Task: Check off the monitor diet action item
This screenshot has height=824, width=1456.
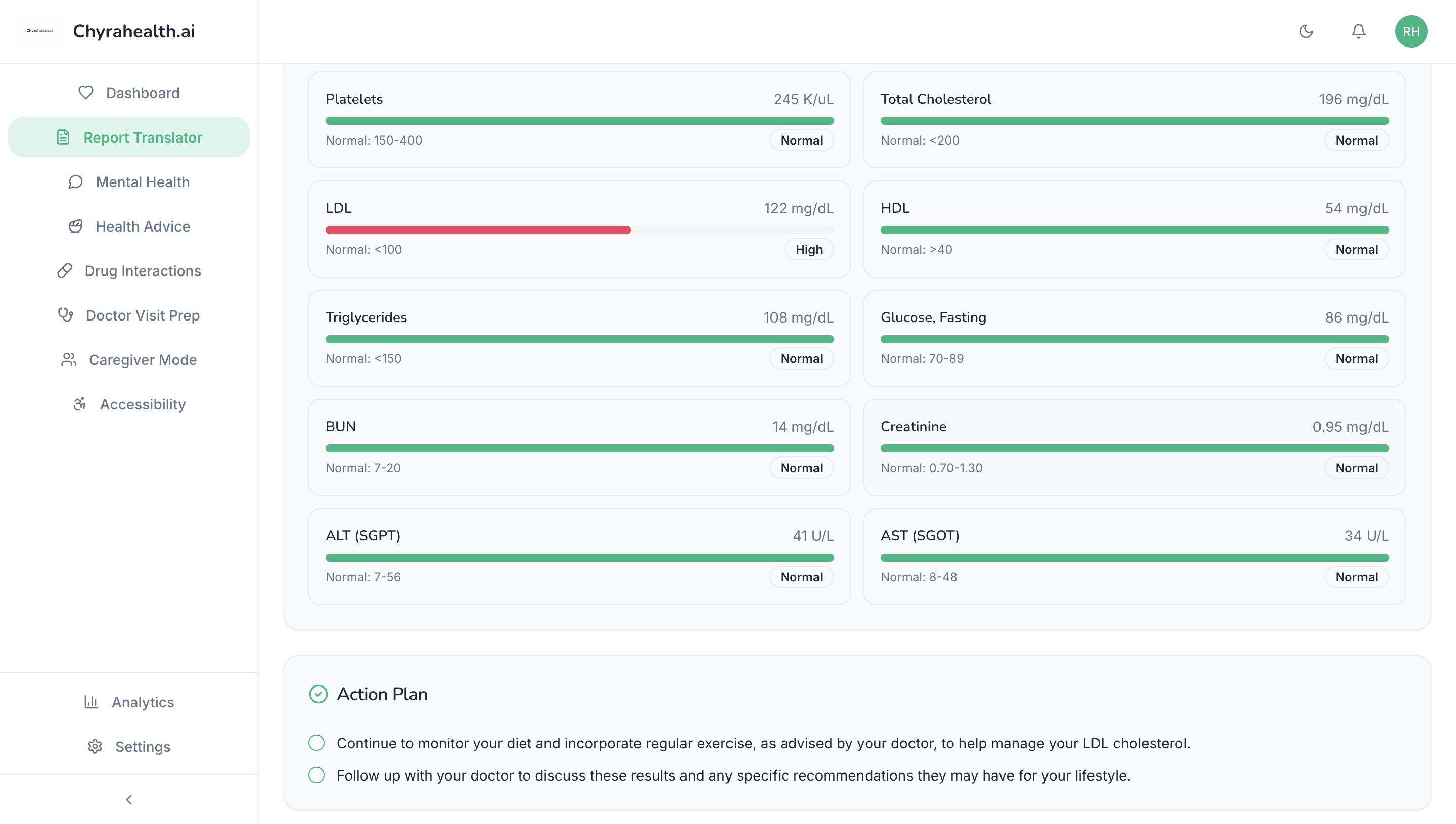Action: coord(316,743)
